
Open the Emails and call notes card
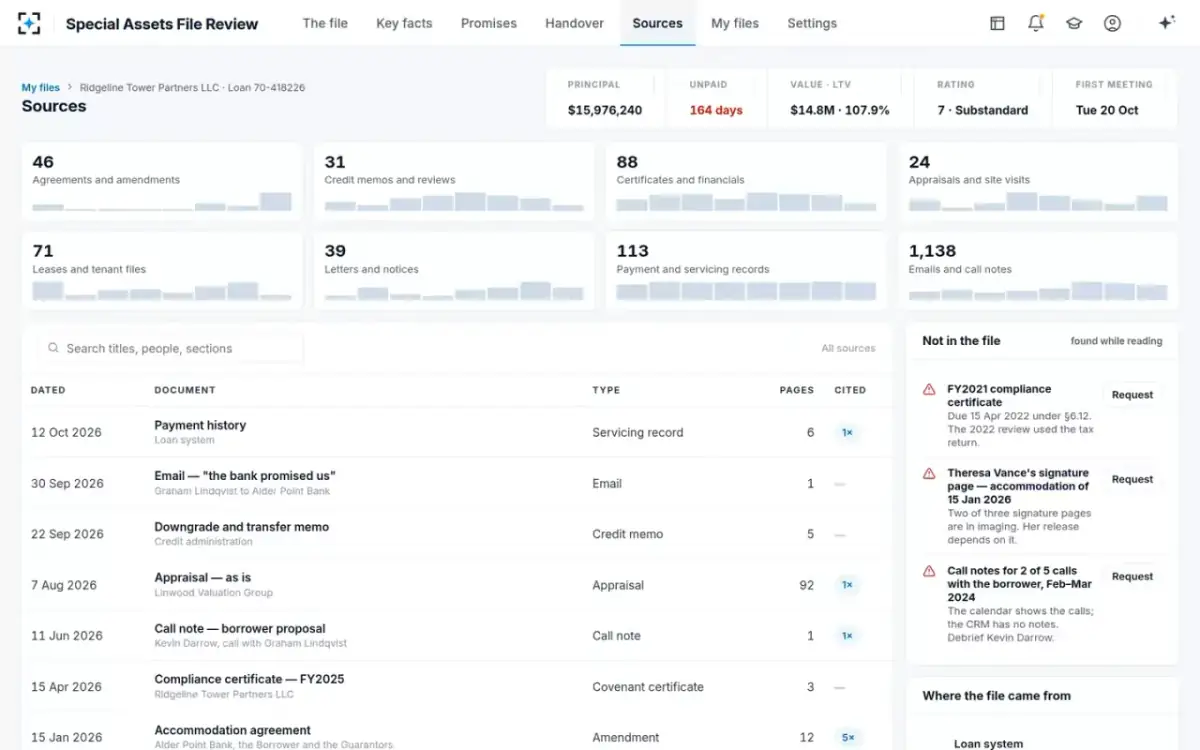[1038, 271]
